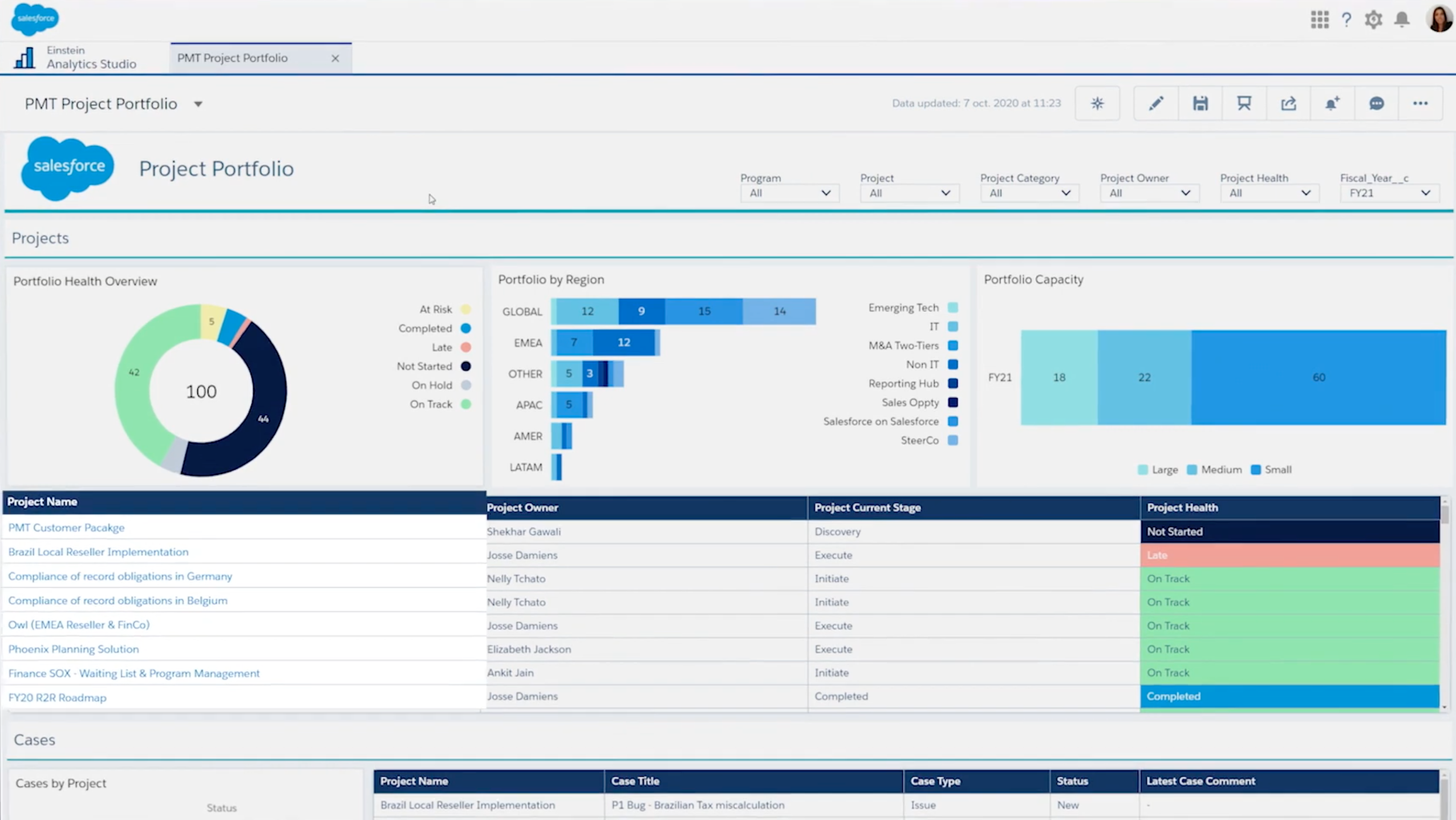This screenshot has height=820, width=1456.
Task: Open the annotations comment bubble icon
Action: click(1376, 103)
